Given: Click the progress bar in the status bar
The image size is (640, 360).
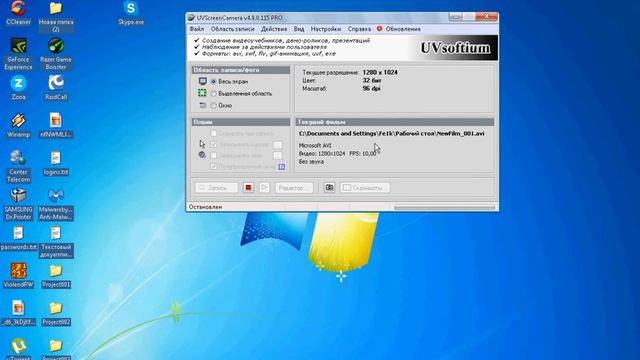Looking at the screenshot, I should (x=444, y=207).
